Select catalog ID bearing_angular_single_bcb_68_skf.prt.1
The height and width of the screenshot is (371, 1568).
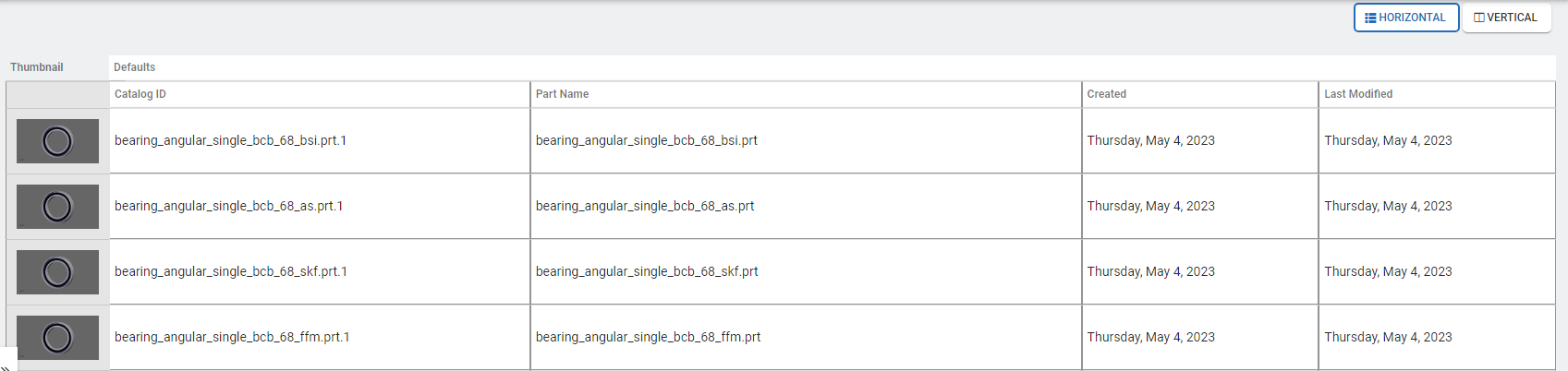(230, 272)
